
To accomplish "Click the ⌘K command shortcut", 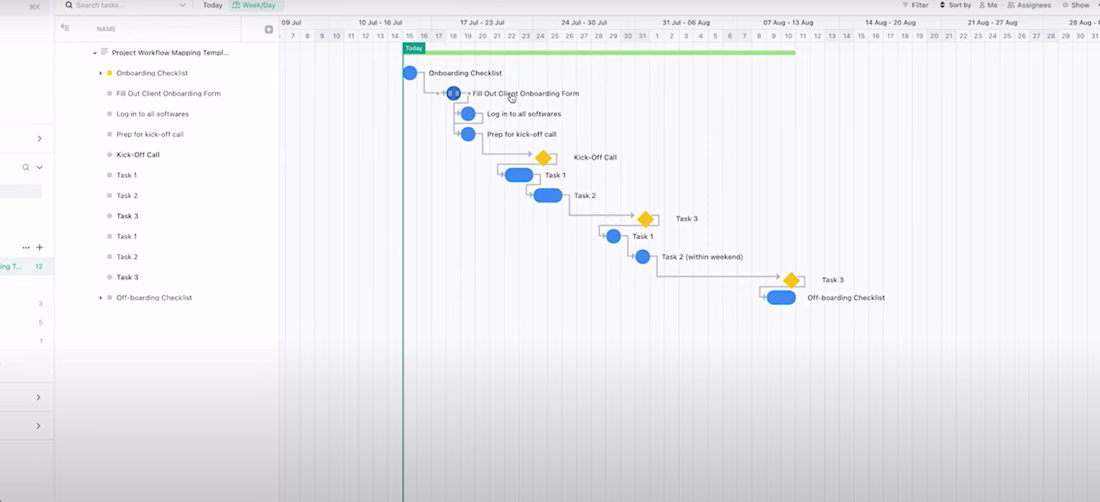I will [x=34, y=6].
